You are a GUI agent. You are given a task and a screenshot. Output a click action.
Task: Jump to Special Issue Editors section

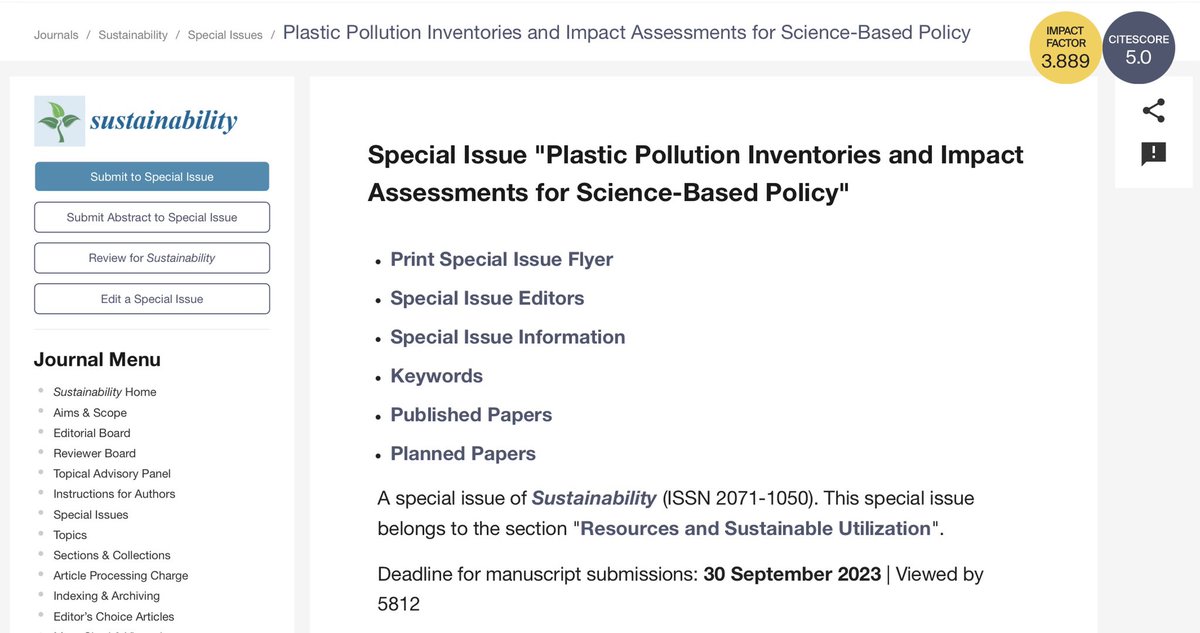click(x=487, y=298)
